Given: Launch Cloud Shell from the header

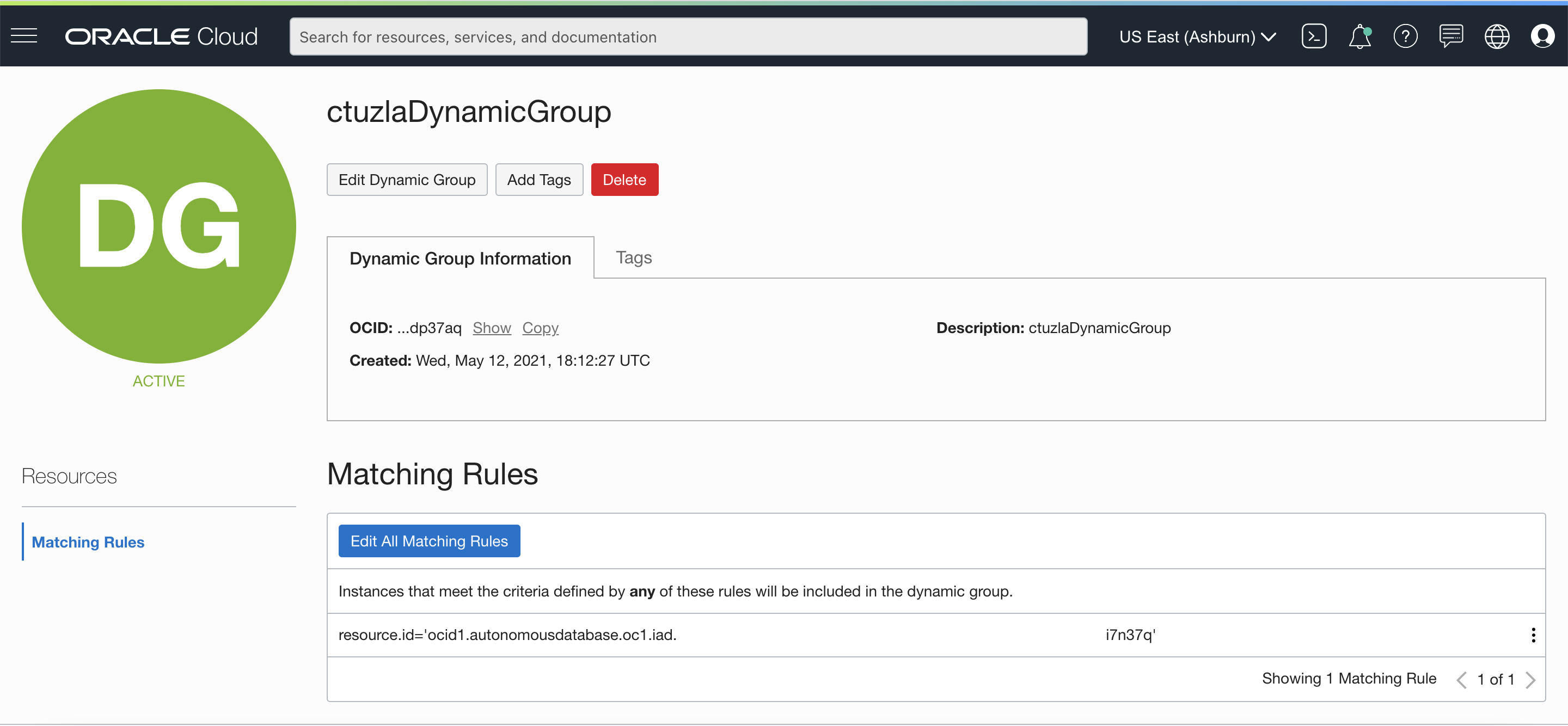Looking at the screenshot, I should [x=1314, y=36].
